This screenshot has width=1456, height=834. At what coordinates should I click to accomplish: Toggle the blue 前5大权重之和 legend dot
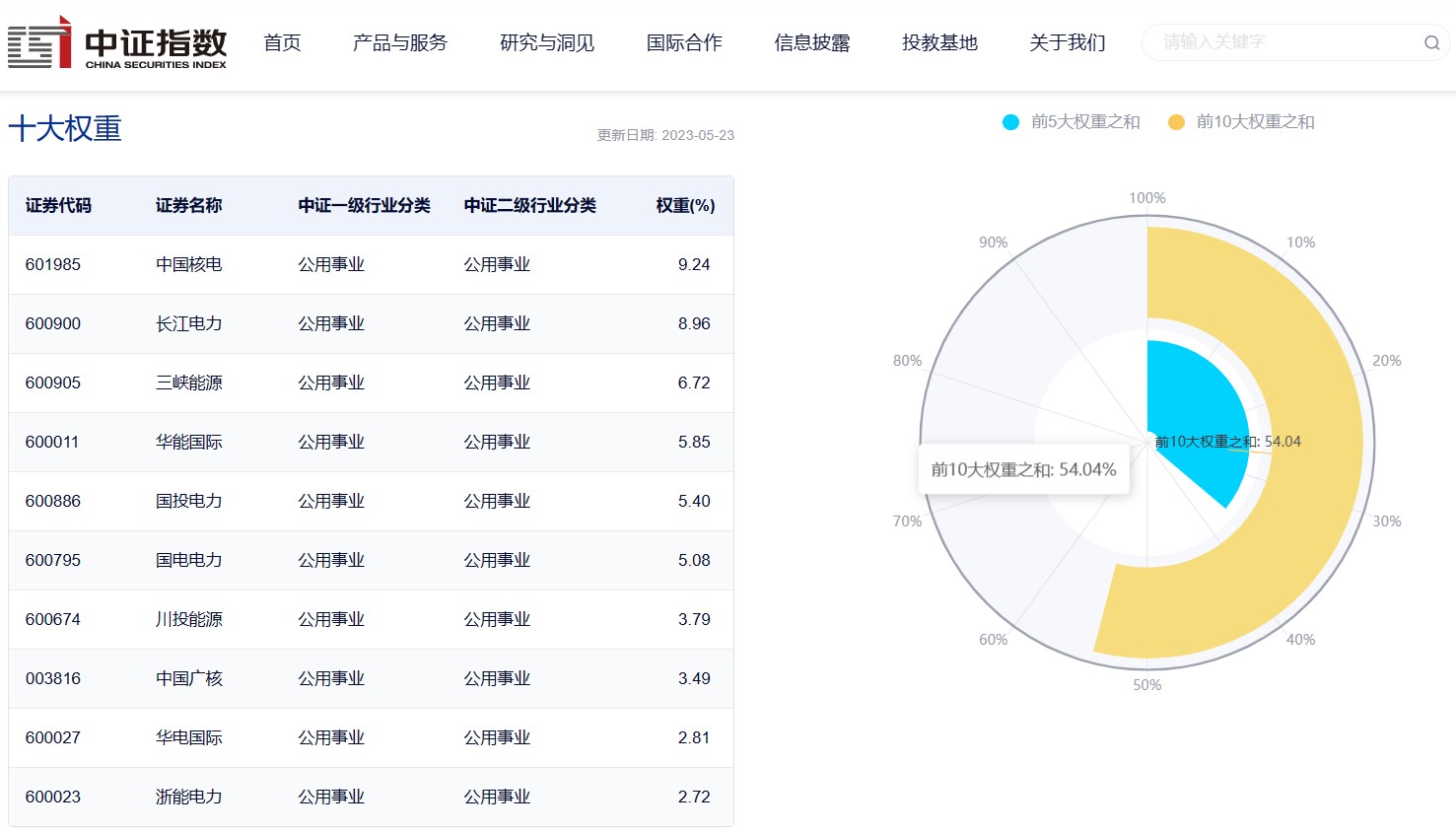coord(1010,122)
